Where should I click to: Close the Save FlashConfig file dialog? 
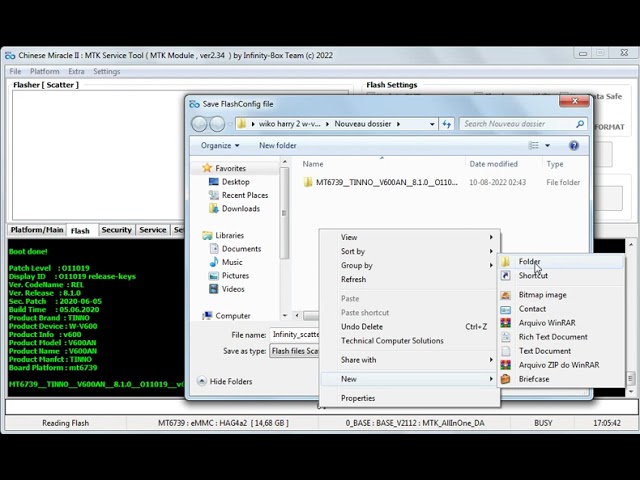point(574,101)
